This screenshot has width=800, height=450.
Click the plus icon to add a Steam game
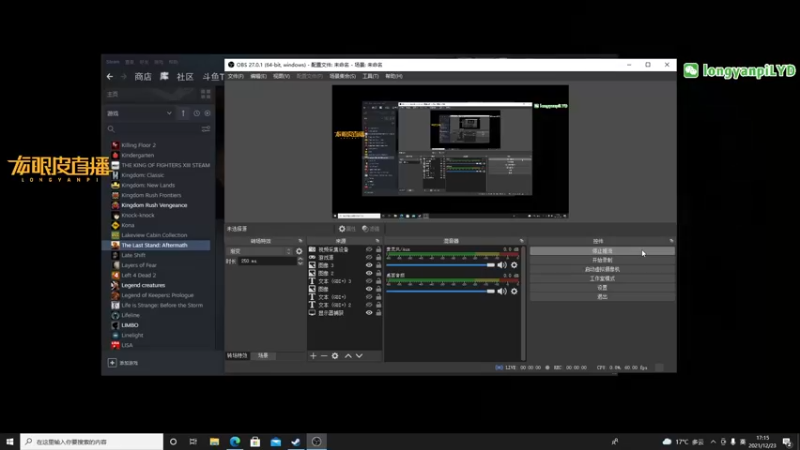point(112,363)
